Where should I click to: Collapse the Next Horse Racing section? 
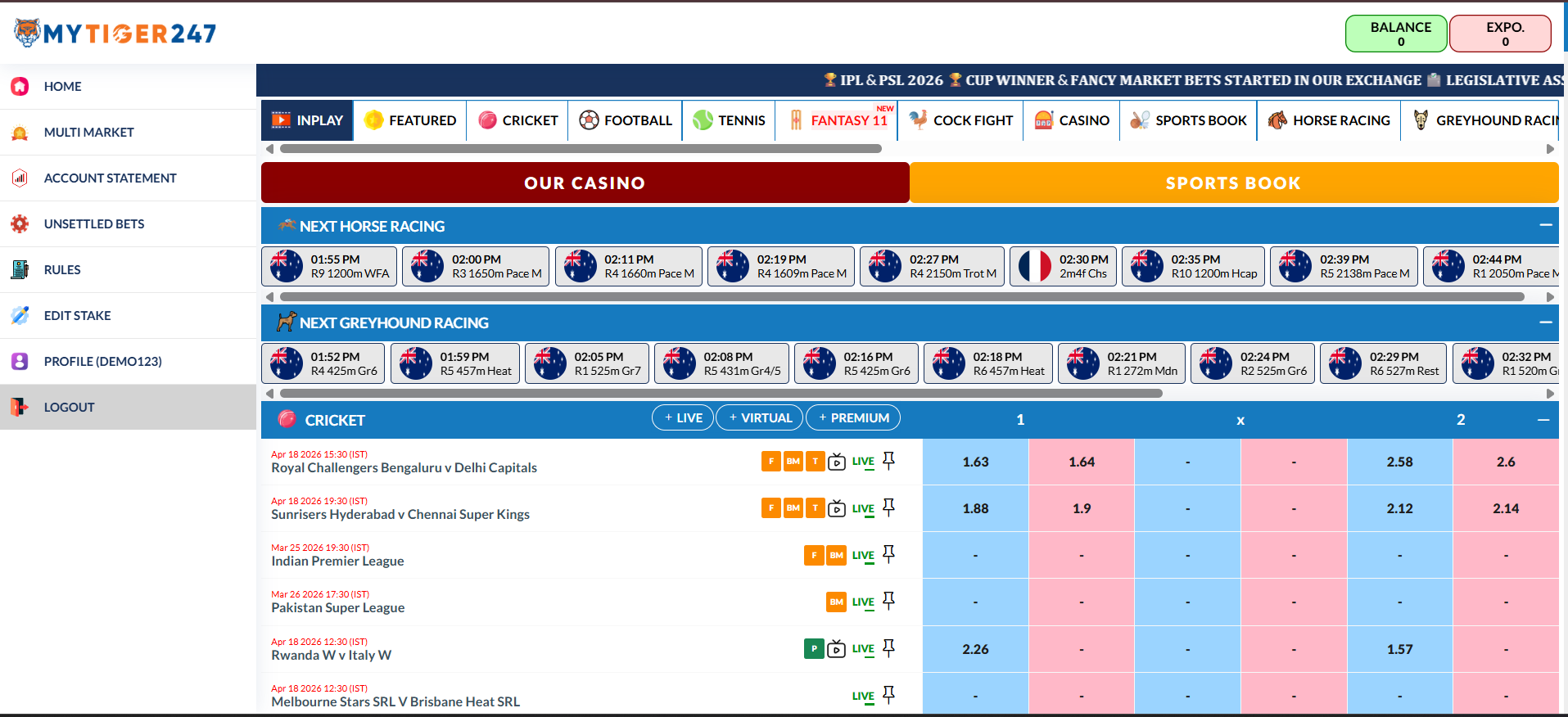[1545, 225]
